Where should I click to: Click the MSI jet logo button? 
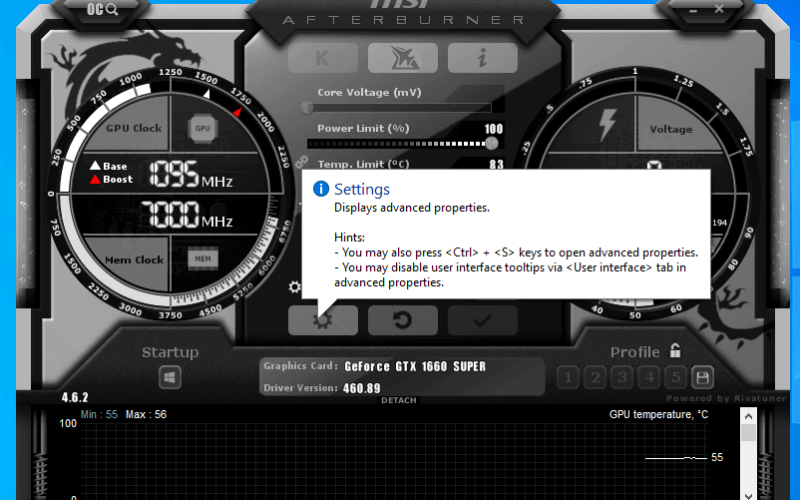coord(403,58)
